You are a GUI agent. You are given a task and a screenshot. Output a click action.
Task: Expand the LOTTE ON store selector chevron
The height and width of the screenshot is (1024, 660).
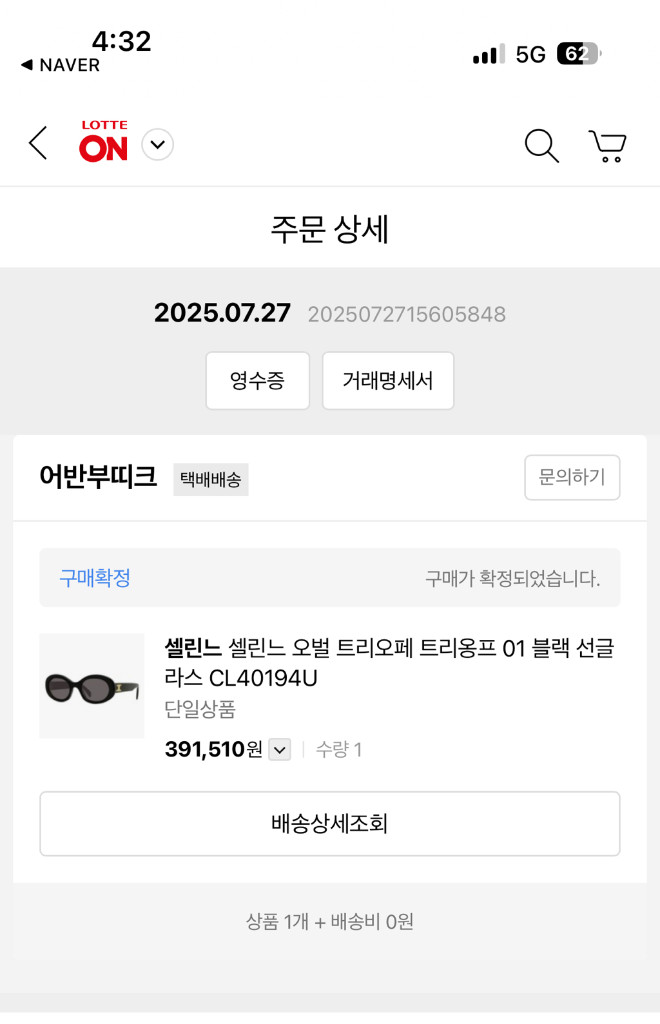click(157, 144)
